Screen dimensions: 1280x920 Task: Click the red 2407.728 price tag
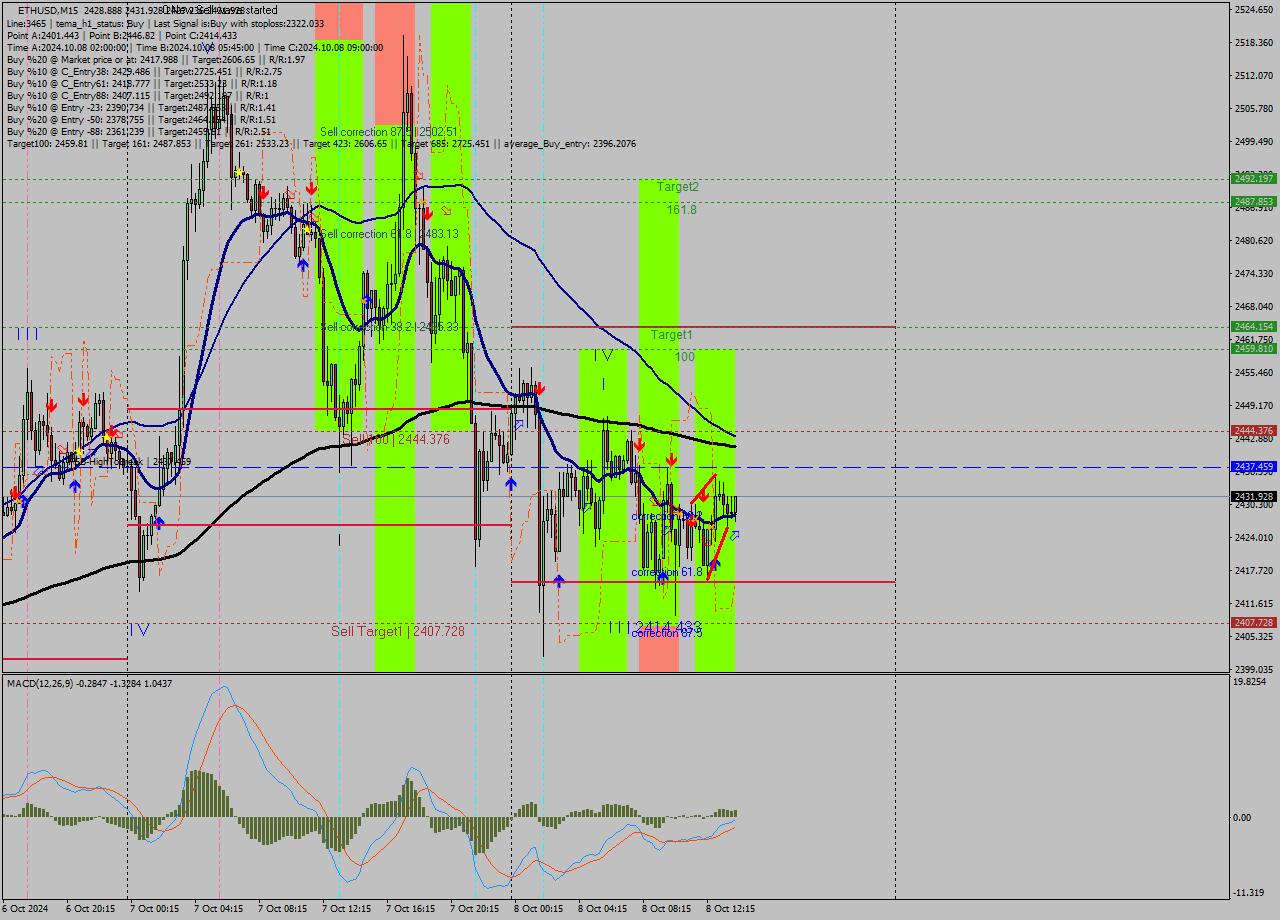1253,623
